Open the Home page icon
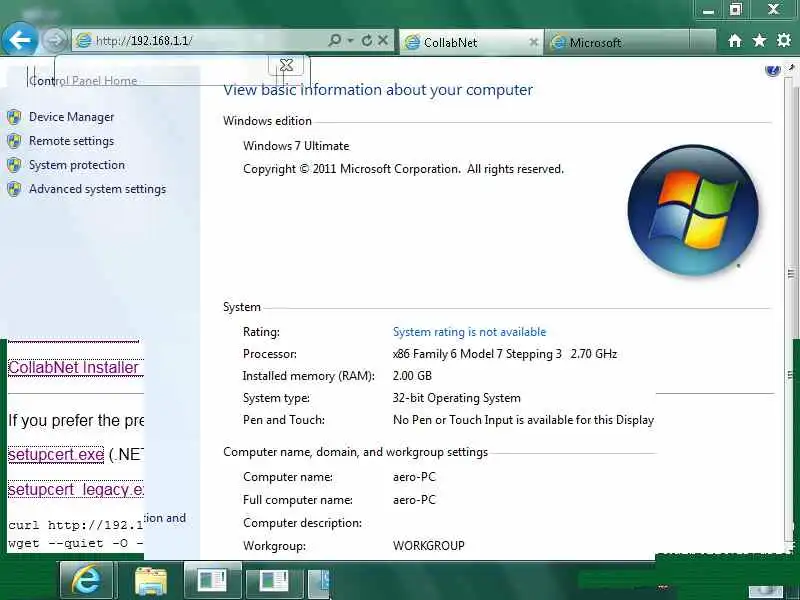 point(735,41)
